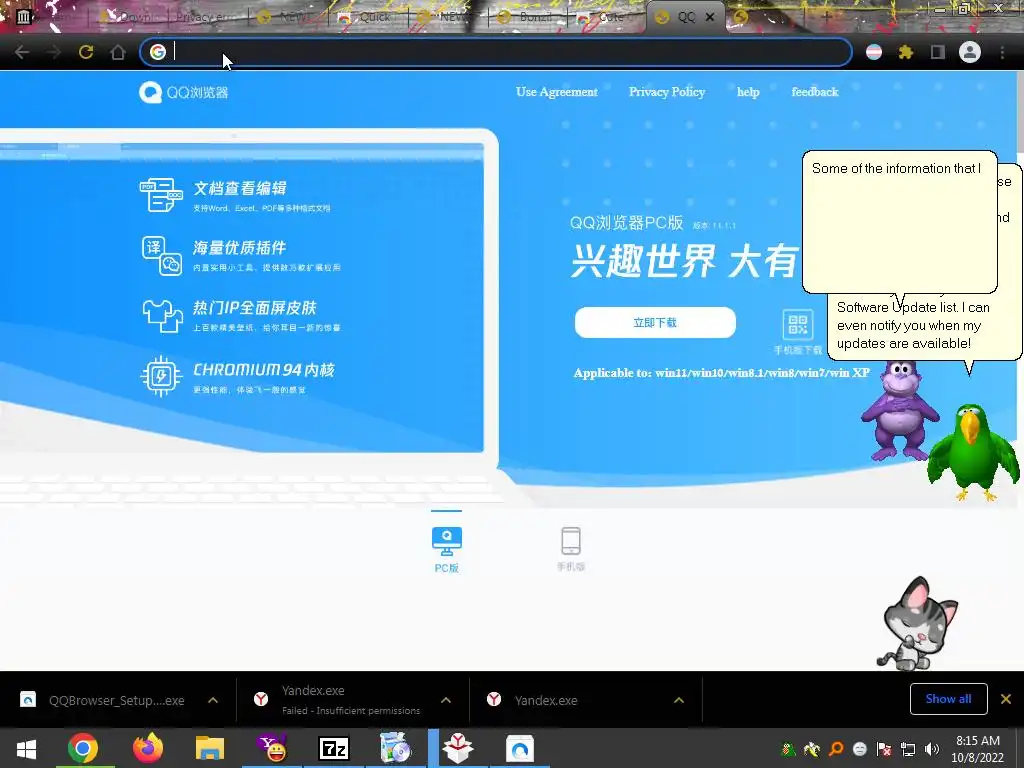Click 'Failed - Insufficient permissions' text
This screenshot has height=768, width=1024.
click(x=351, y=711)
